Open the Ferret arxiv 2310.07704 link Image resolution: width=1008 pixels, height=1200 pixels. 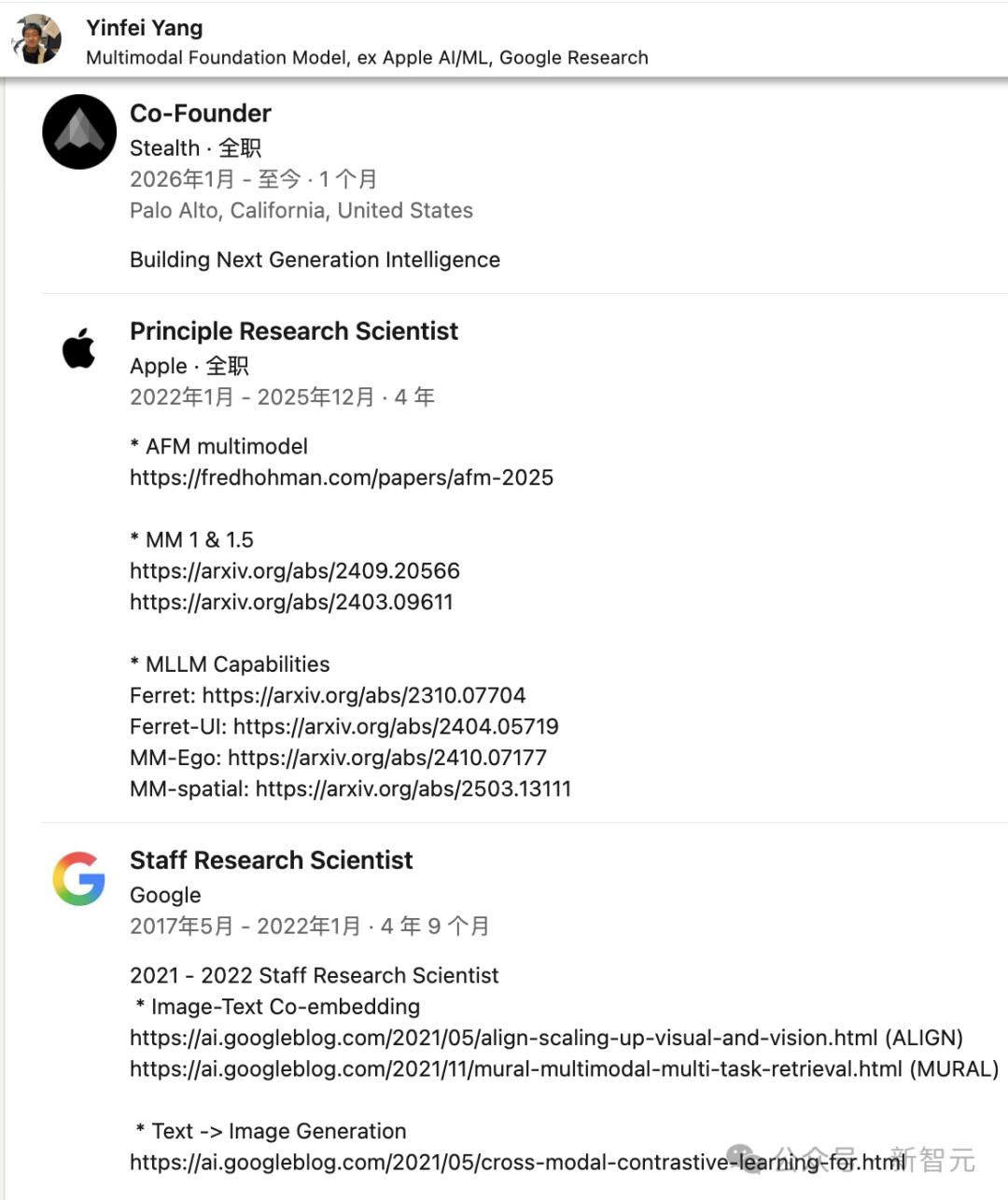[x=364, y=695]
